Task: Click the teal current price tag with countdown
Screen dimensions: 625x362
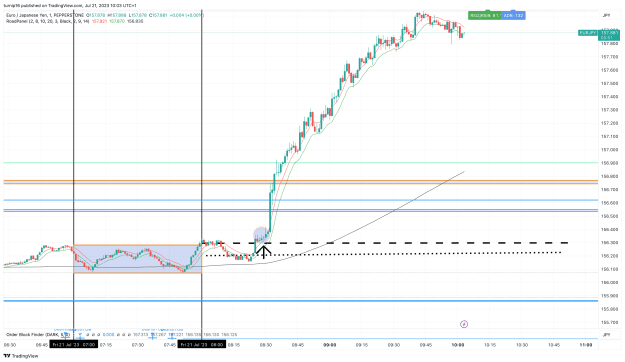Action: pos(609,35)
